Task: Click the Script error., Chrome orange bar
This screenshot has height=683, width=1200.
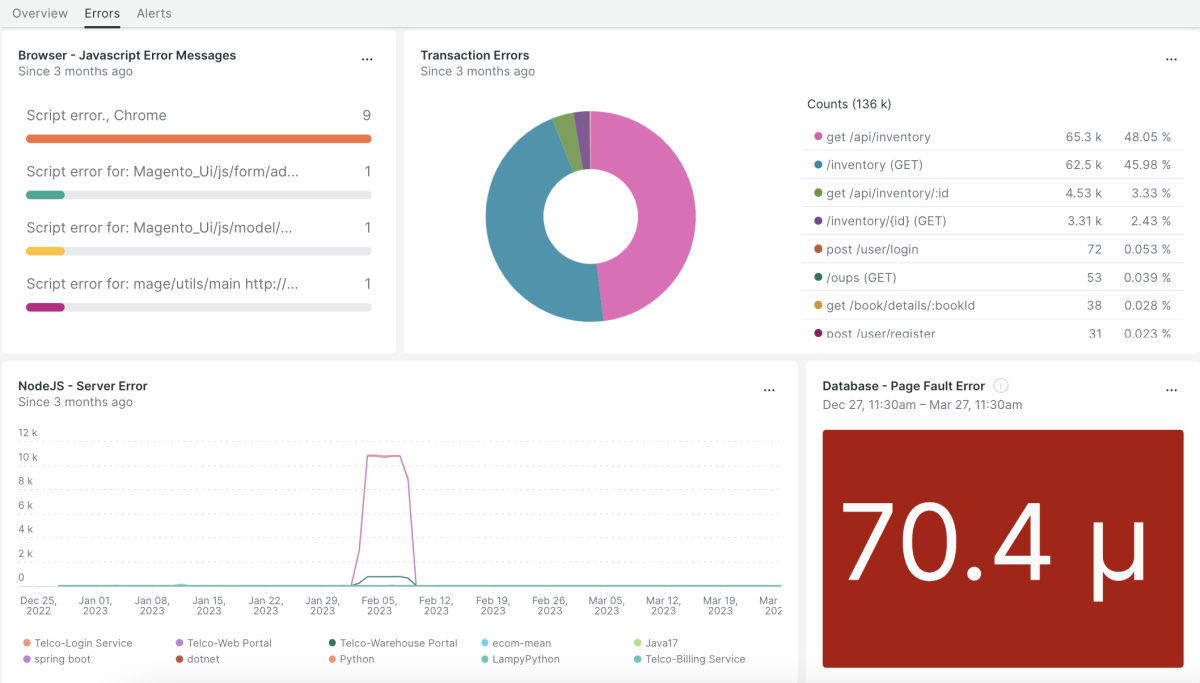Action: point(198,139)
